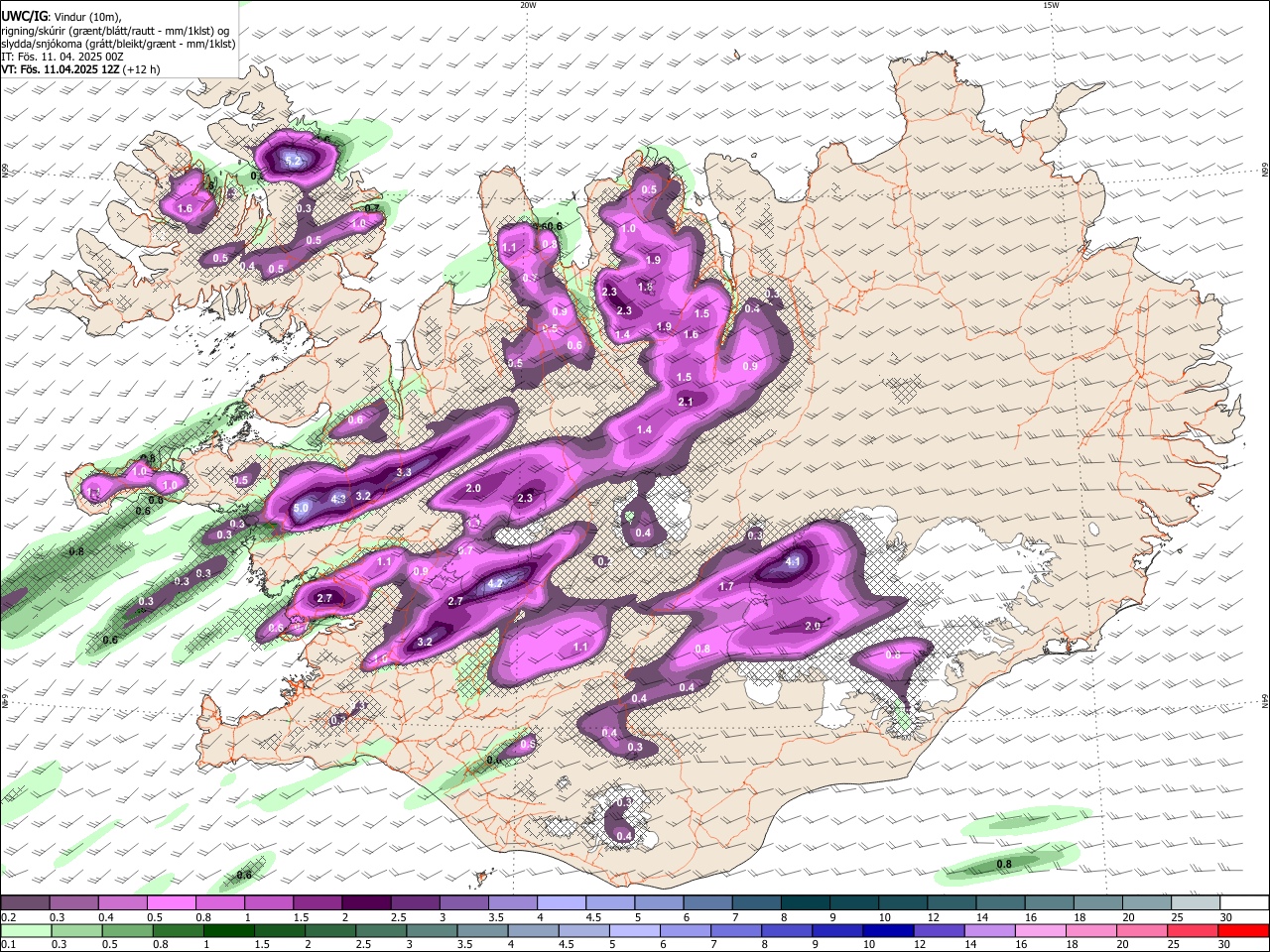This screenshot has width=1270, height=952.
Task: Click the '5.2' snowfall value on the map
Action: 293,160
